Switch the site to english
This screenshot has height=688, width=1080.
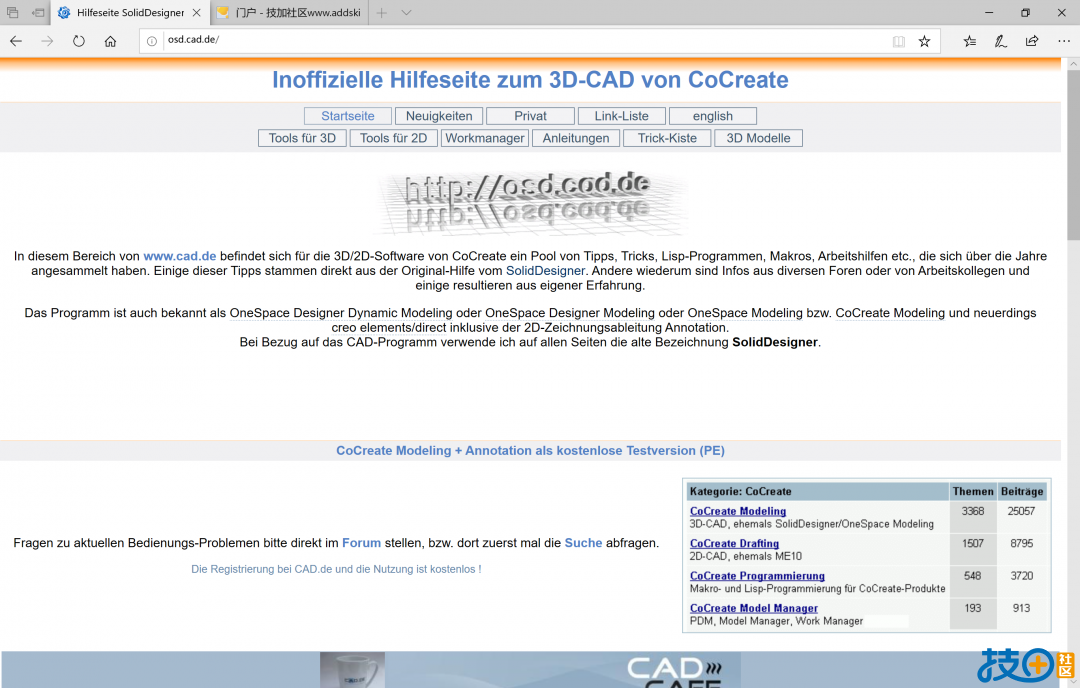[713, 116]
